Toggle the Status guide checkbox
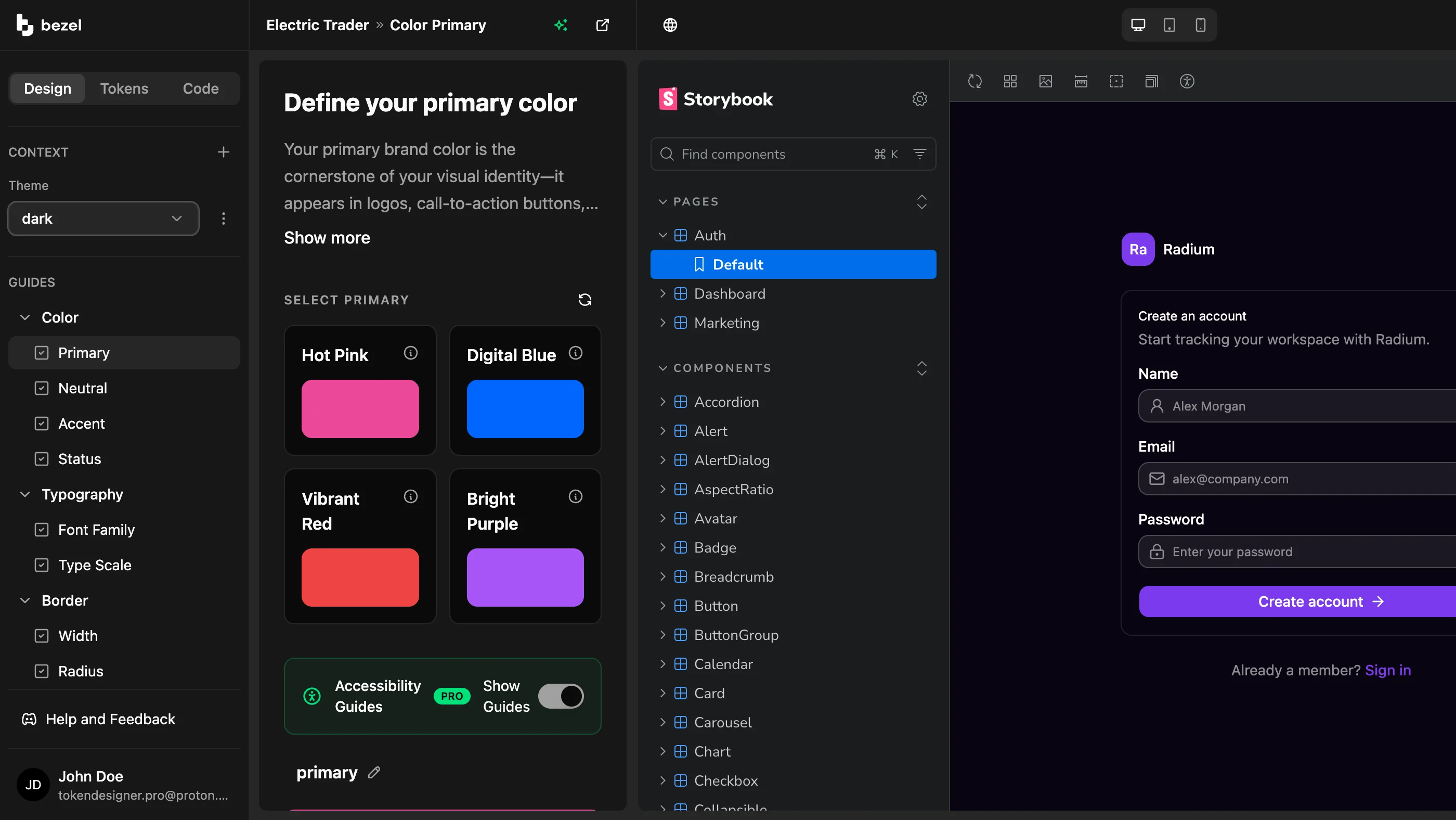 41,459
